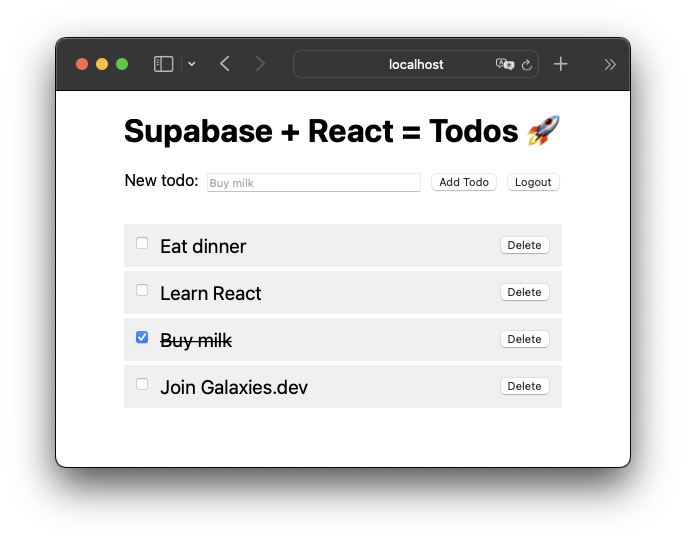The width and height of the screenshot is (686, 541).
Task: Click the forward navigation arrow
Action: (x=260, y=64)
